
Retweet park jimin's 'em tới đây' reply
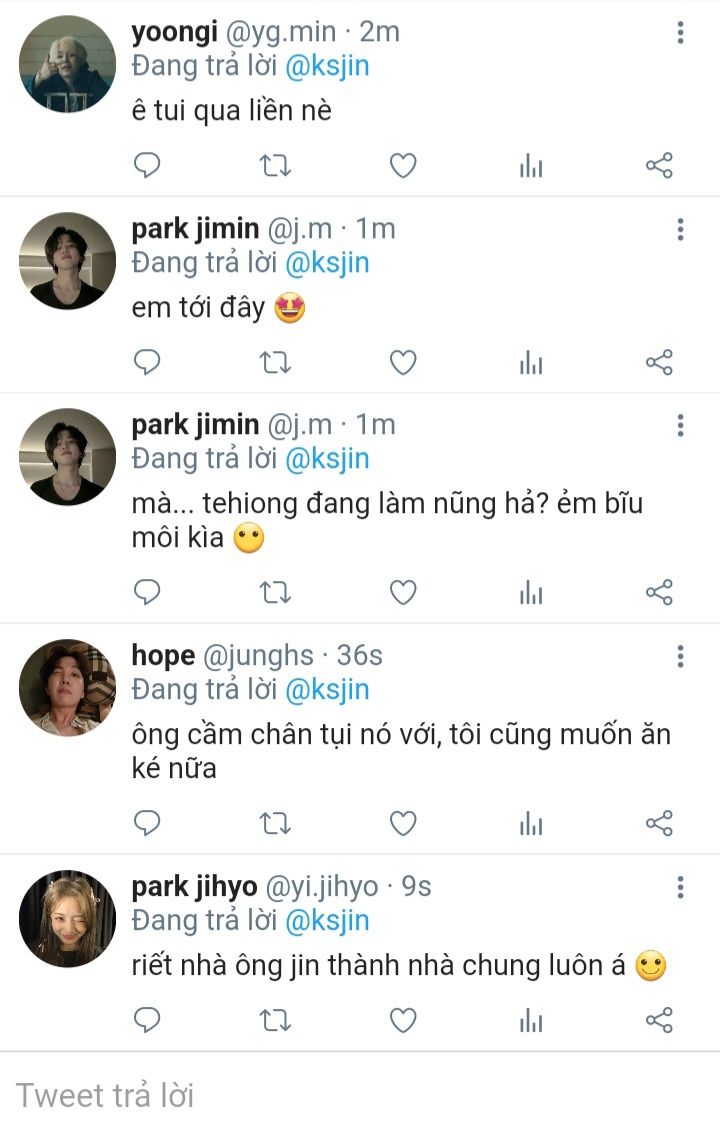pos(275,362)
